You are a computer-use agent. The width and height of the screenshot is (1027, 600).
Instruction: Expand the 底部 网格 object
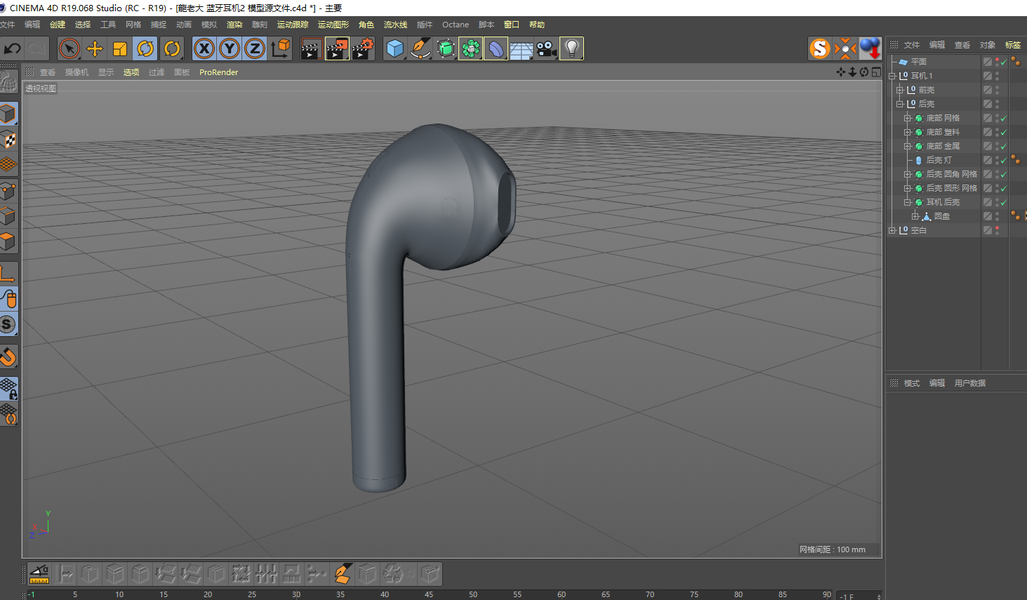click(x=908, y=118)
